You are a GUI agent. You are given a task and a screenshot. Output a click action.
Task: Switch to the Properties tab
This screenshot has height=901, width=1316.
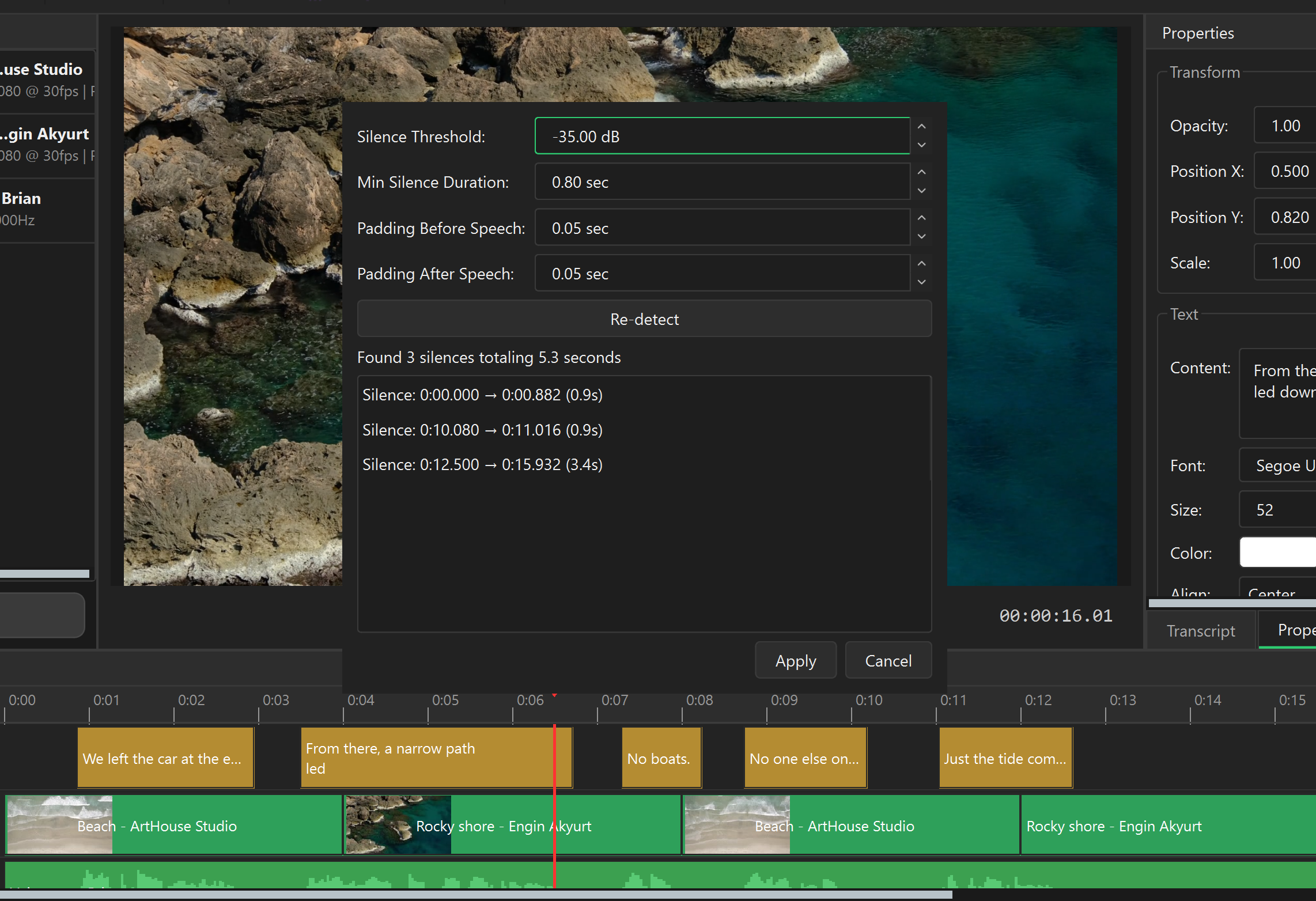(x=1288, y=630)
